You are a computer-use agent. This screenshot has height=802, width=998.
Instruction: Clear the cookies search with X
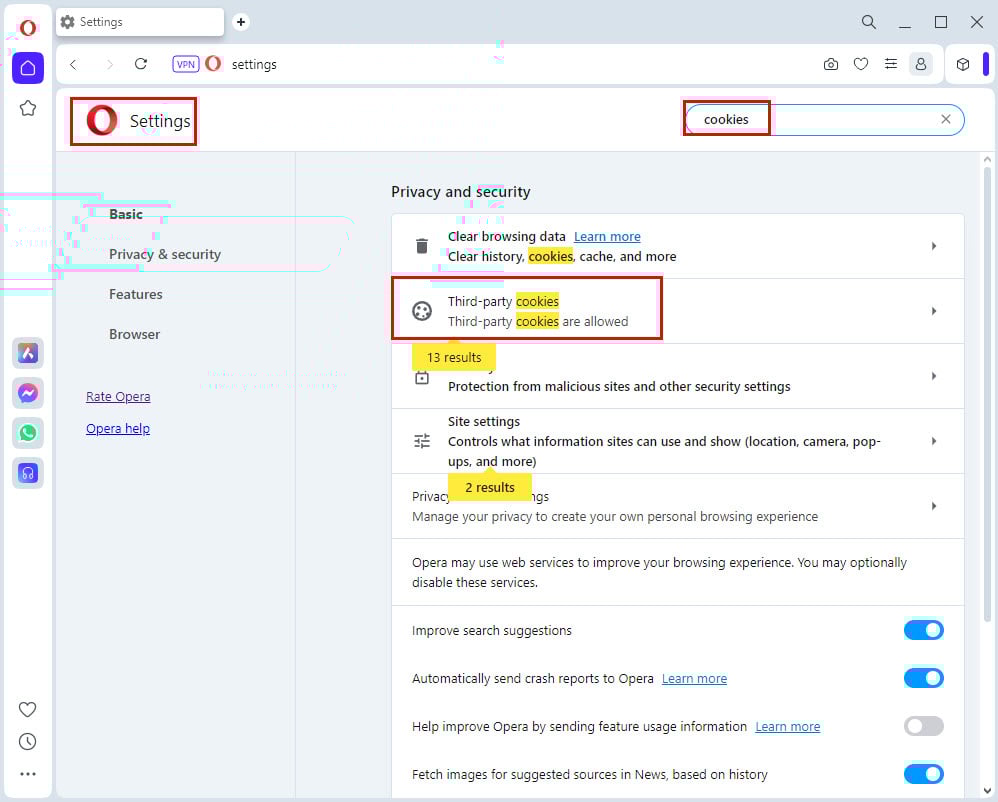pos(946,119)
